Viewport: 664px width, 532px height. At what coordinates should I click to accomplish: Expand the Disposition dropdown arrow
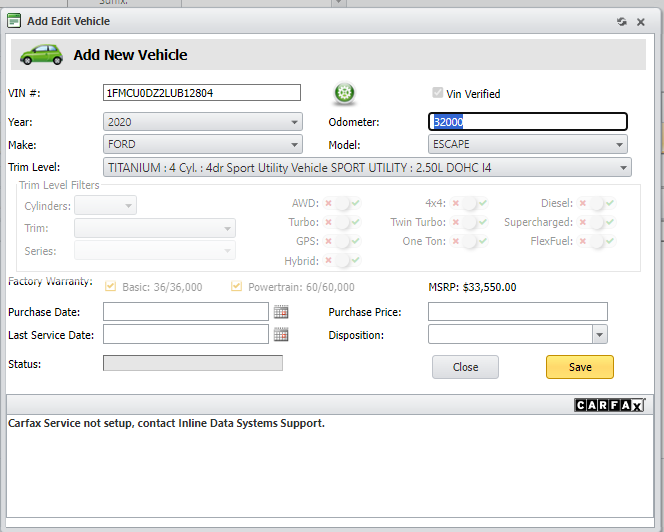pyautogui.click(x=599, y=335)
